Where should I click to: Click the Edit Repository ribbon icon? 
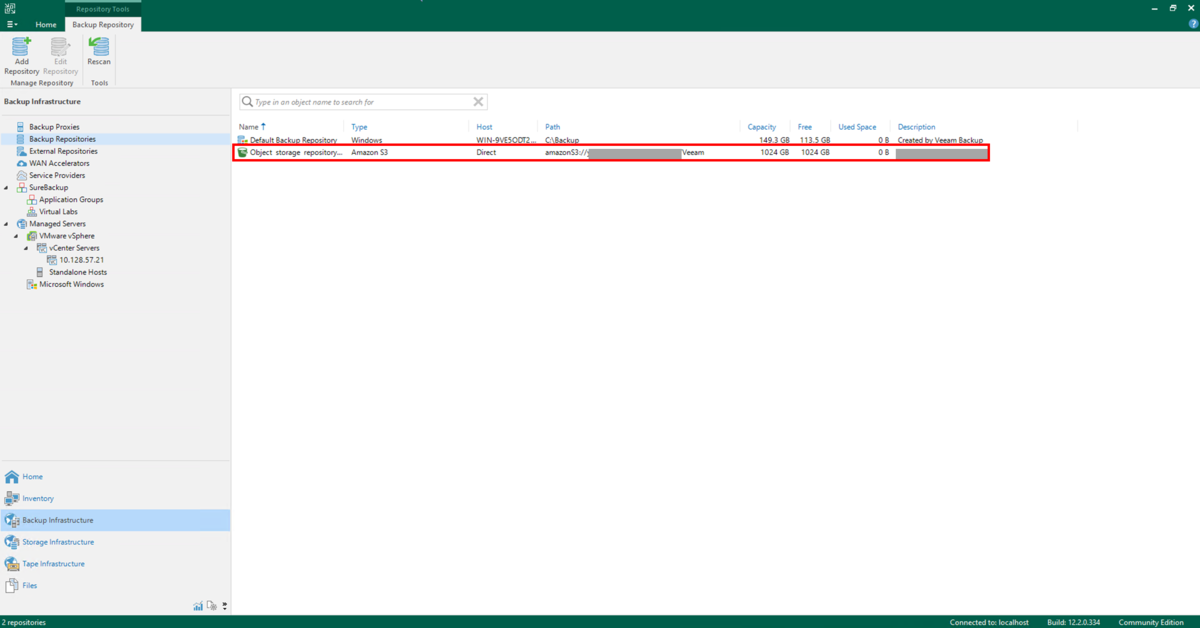click(60, 46)
